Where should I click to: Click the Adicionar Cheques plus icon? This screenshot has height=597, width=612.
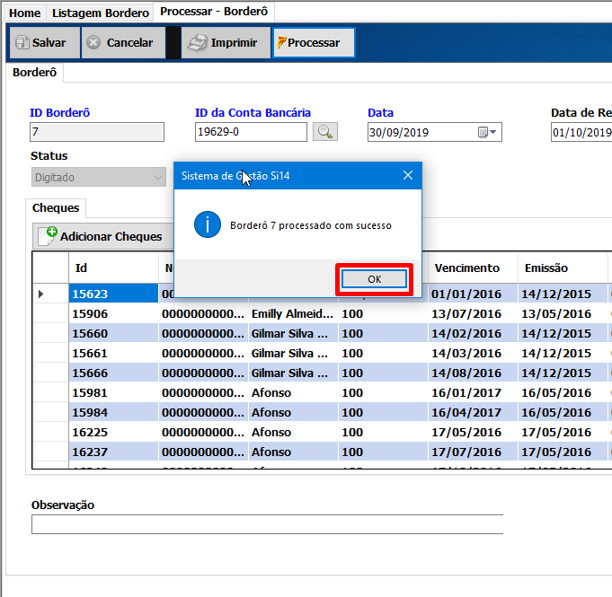tap(48, 236)
